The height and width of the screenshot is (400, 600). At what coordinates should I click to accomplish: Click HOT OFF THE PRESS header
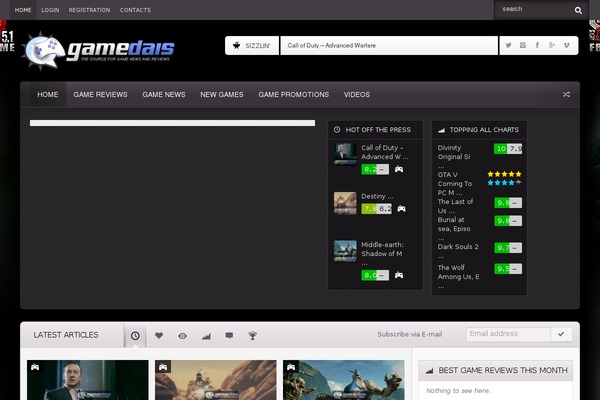[x=375, y=130]
